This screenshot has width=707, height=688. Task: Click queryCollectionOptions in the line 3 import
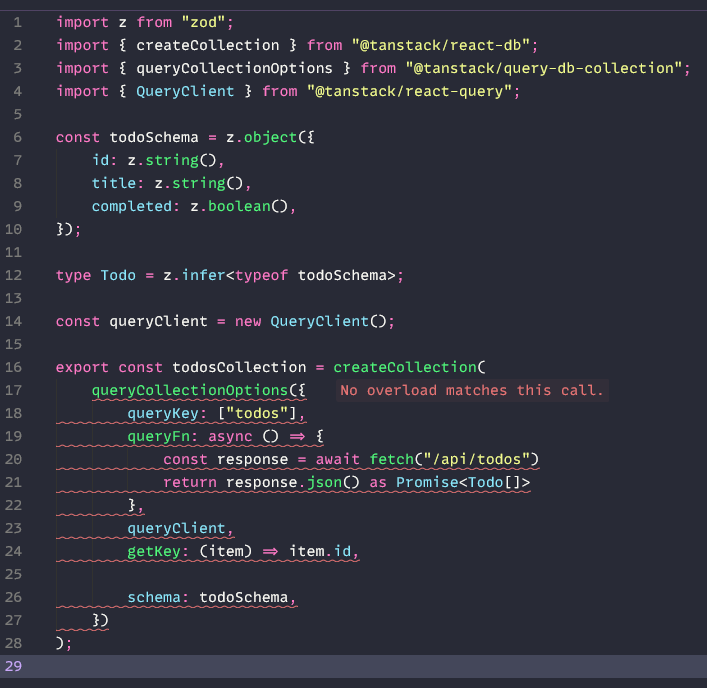(234, 69)
